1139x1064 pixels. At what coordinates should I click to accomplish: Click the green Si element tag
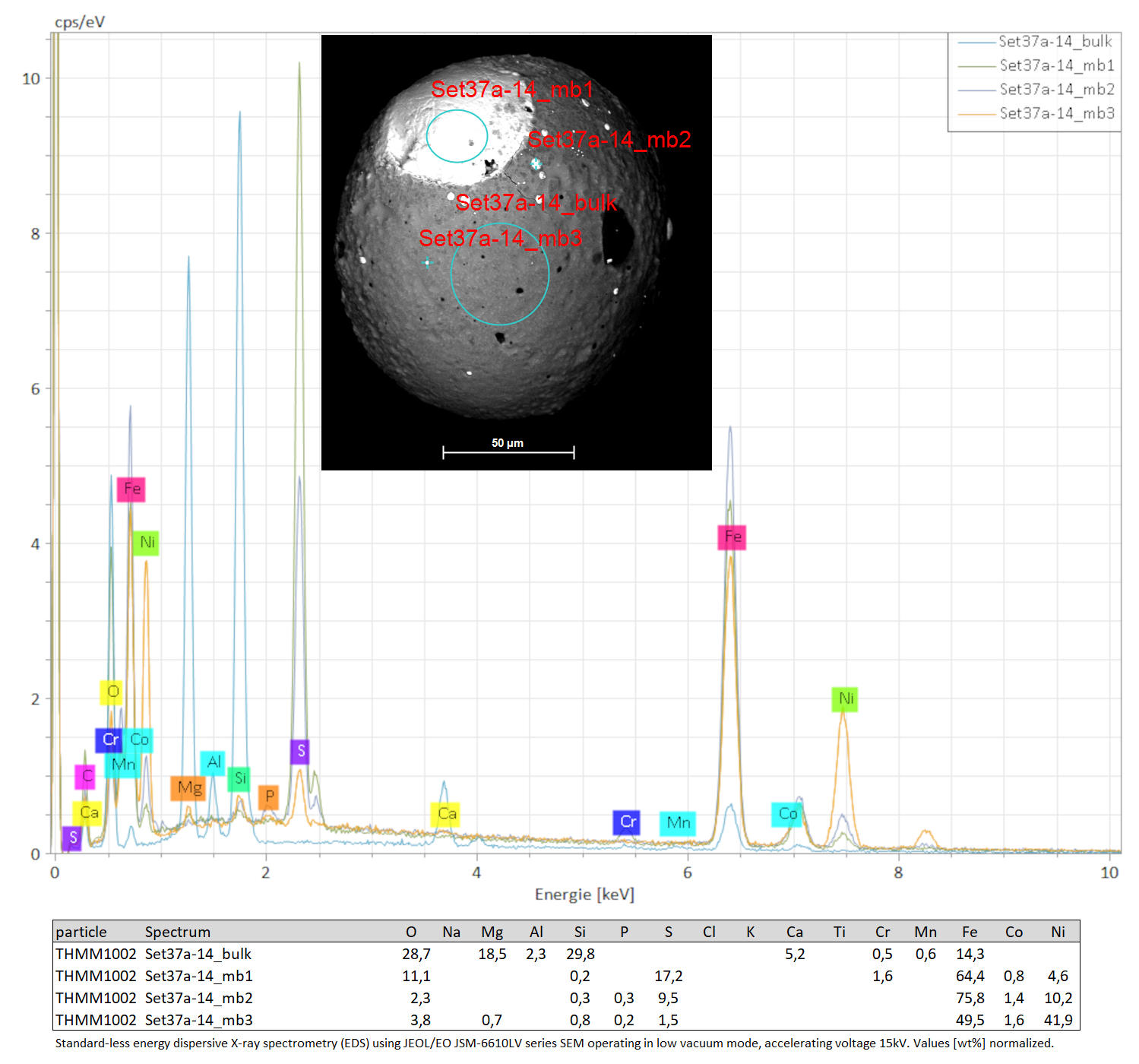pyautogui.click(x=239, y=779)
